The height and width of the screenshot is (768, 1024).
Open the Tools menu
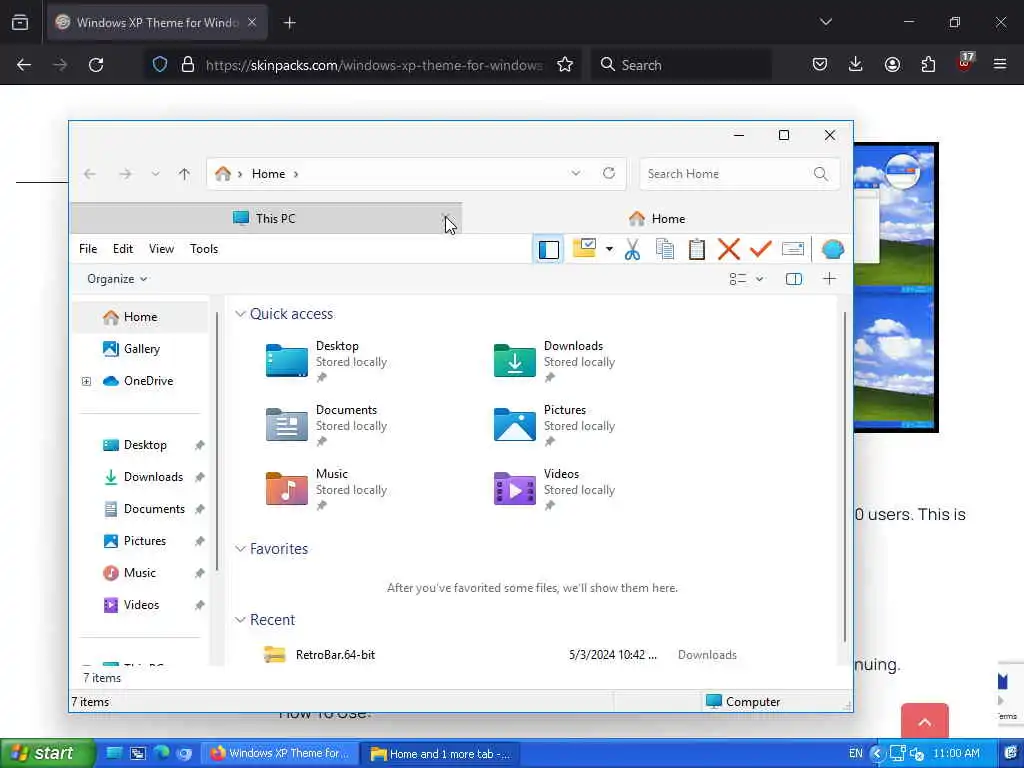pos(204,249)
